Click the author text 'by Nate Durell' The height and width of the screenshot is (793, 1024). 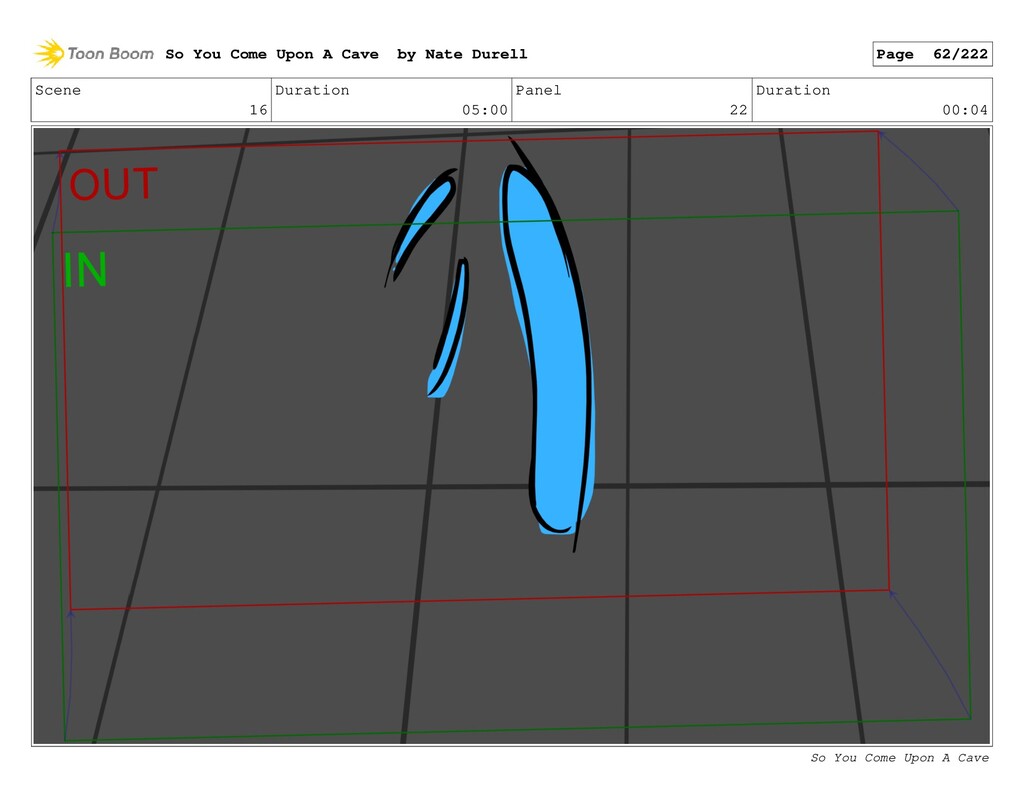tap(462, 54)
